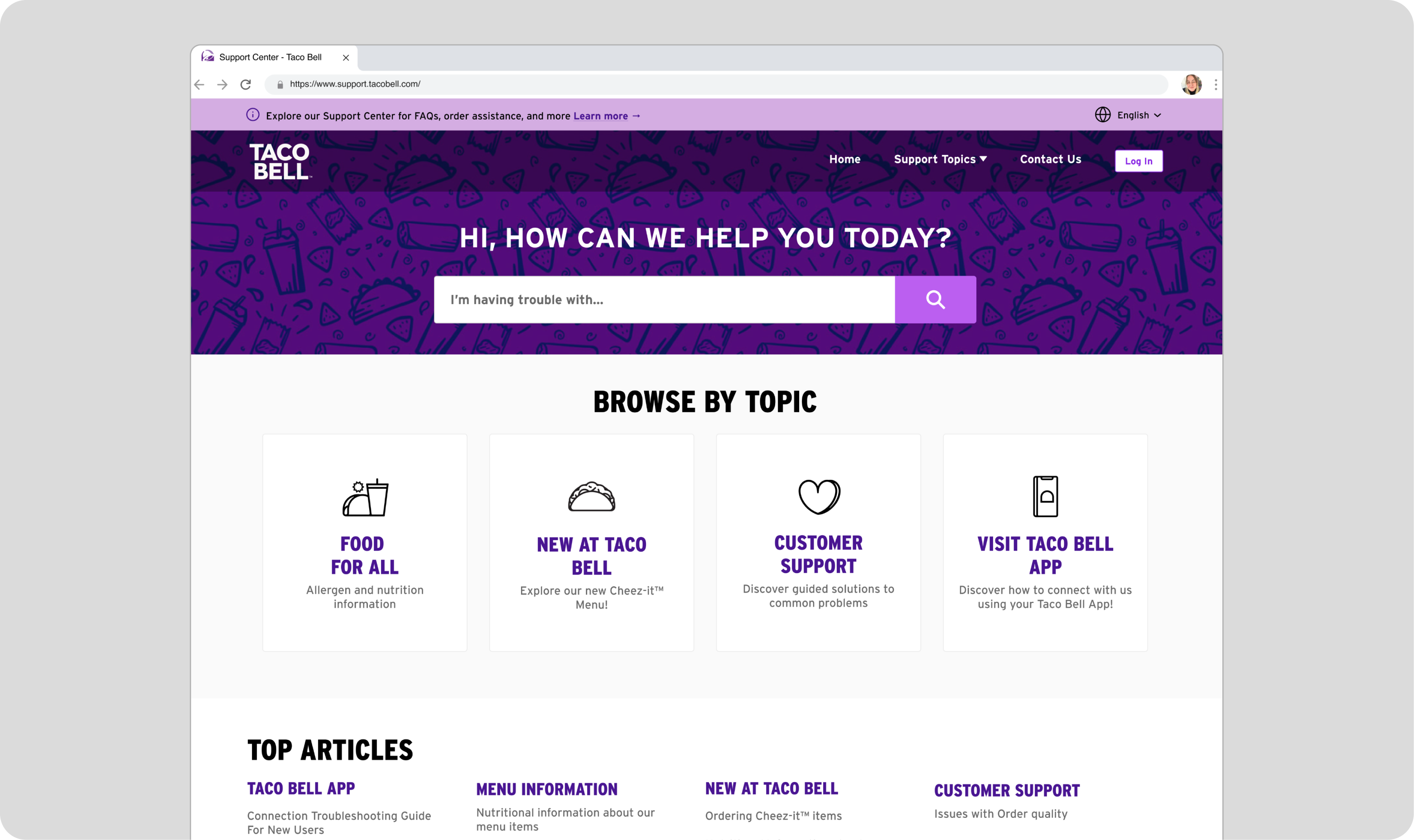Open browser three-dot menu
1414x840 pixels.
(x=1215, y=84)
